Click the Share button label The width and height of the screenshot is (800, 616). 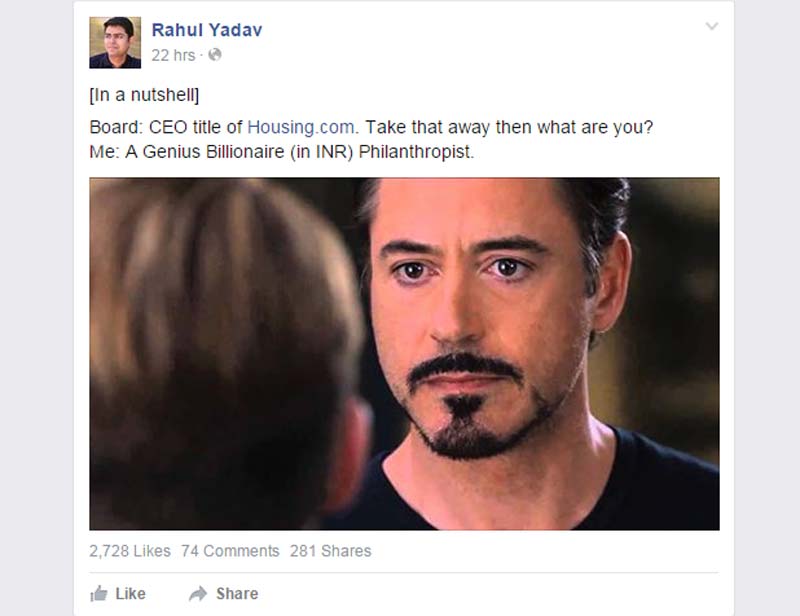click(x=237, y=594)
